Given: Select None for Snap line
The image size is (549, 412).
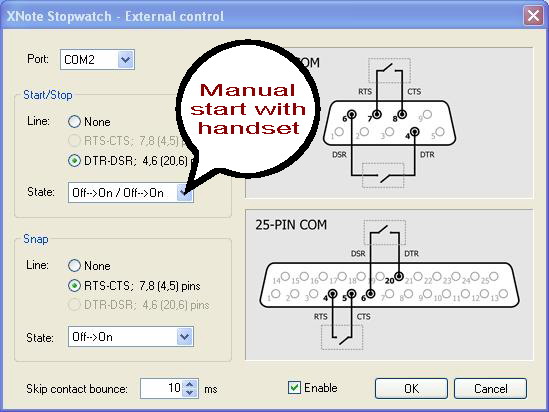Looking at the screenshot, I should point(74,266).
